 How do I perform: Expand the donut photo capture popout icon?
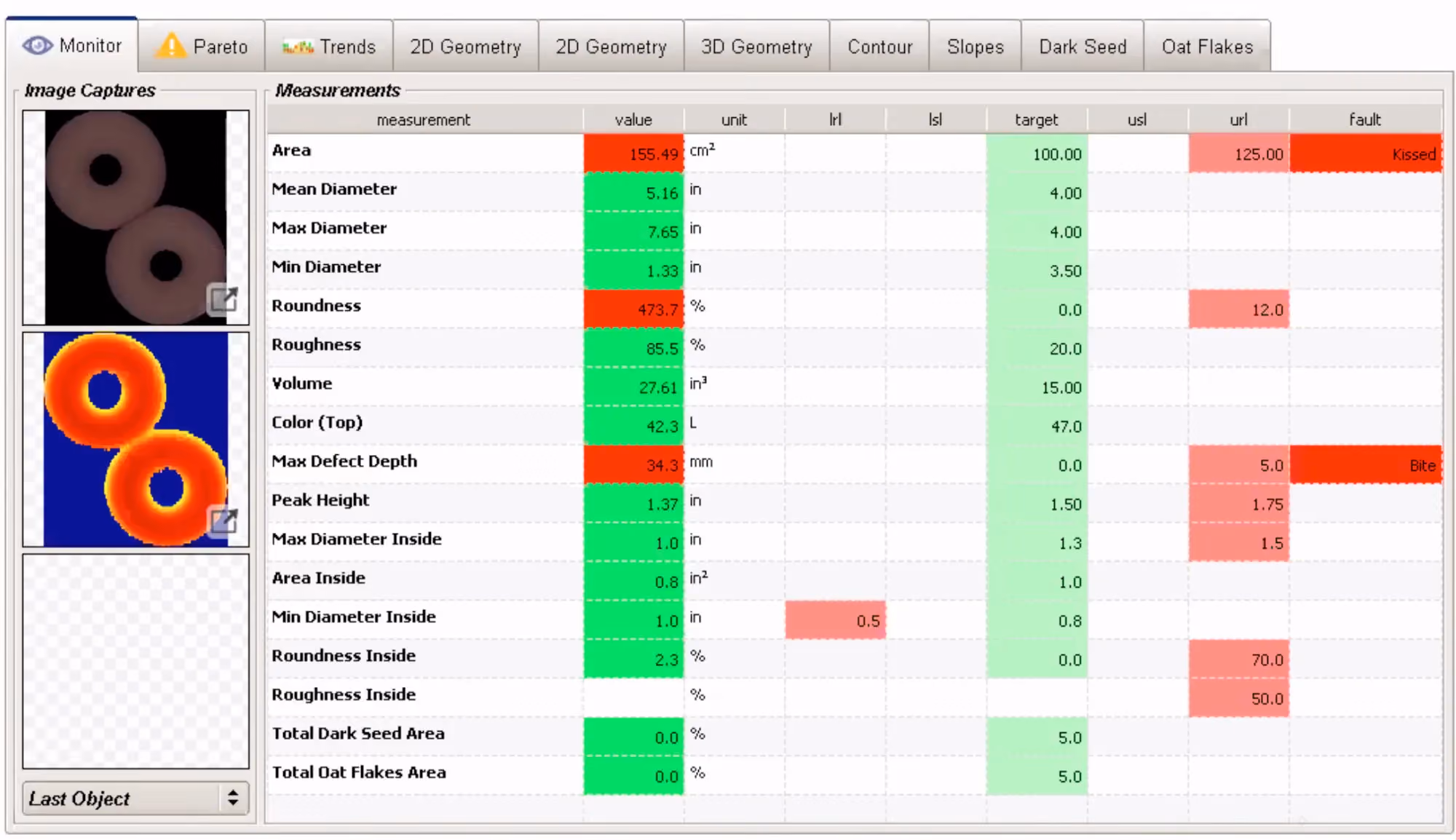coord(223,299)
